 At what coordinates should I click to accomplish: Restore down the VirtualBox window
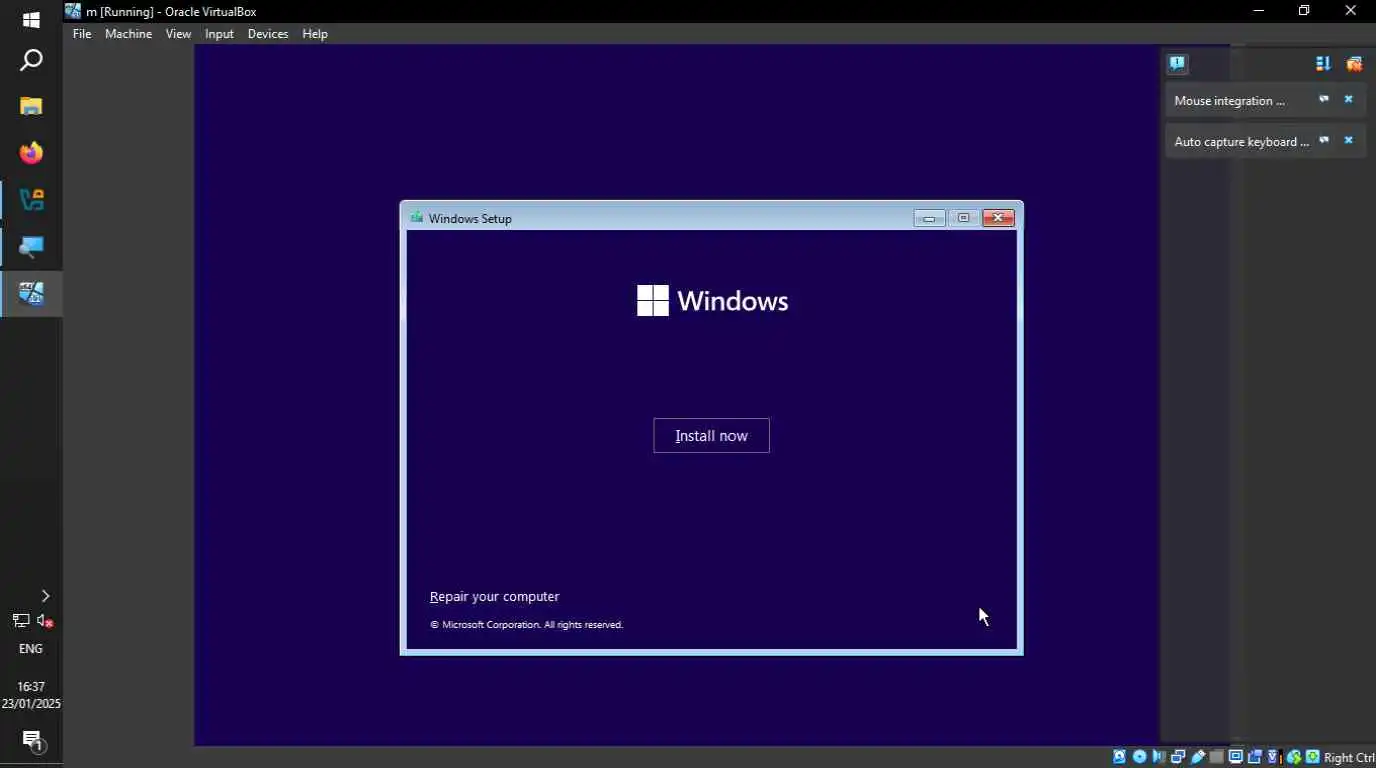[x=1304, y=11]
